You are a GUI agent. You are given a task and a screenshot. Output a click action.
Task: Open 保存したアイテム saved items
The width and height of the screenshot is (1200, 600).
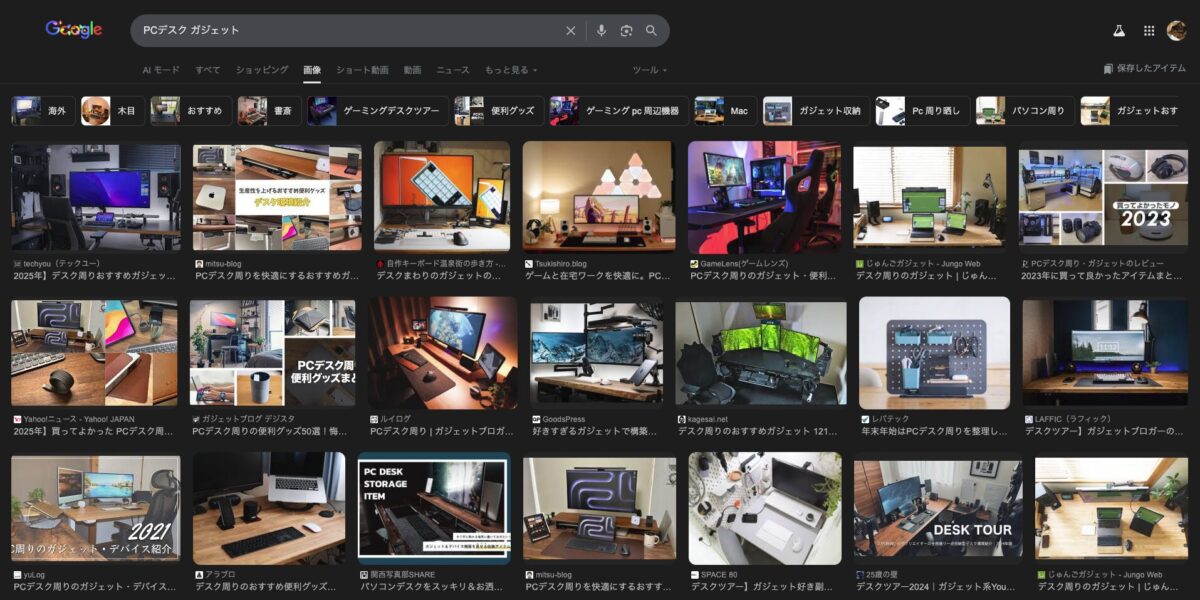click(x=1145, y=69)
